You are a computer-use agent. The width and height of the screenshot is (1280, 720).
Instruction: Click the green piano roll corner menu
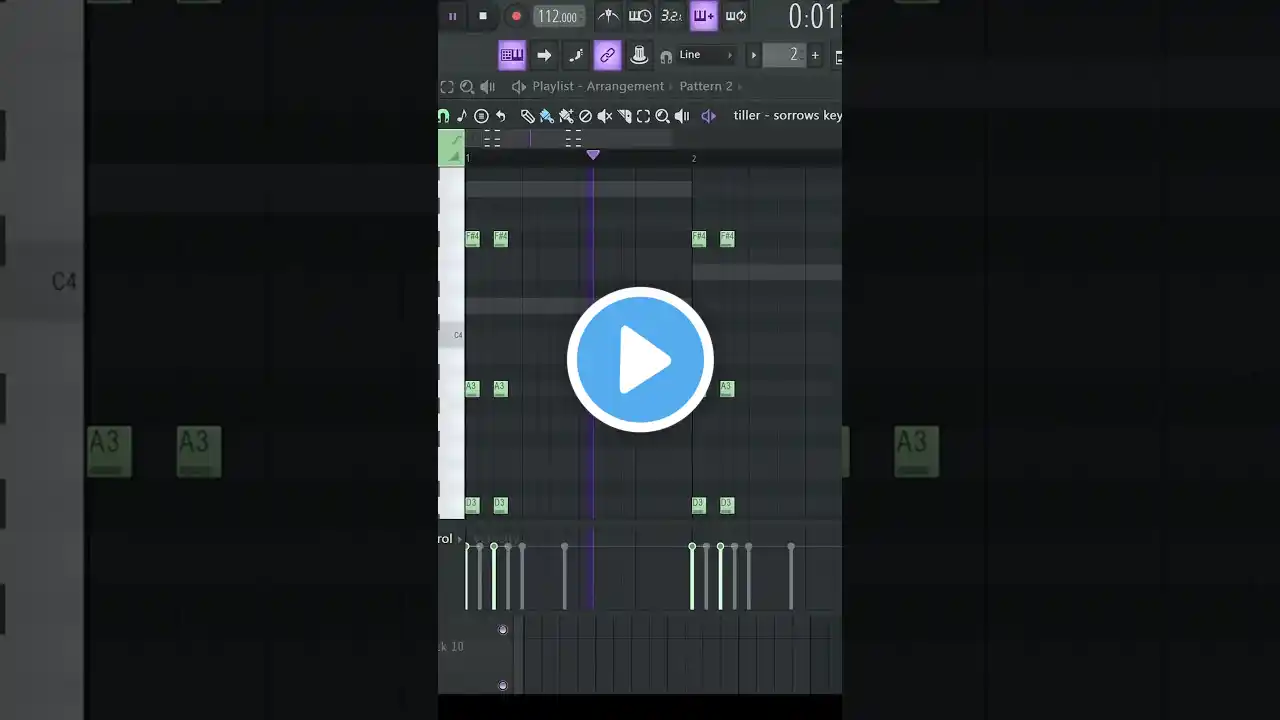tap(451, 148)
